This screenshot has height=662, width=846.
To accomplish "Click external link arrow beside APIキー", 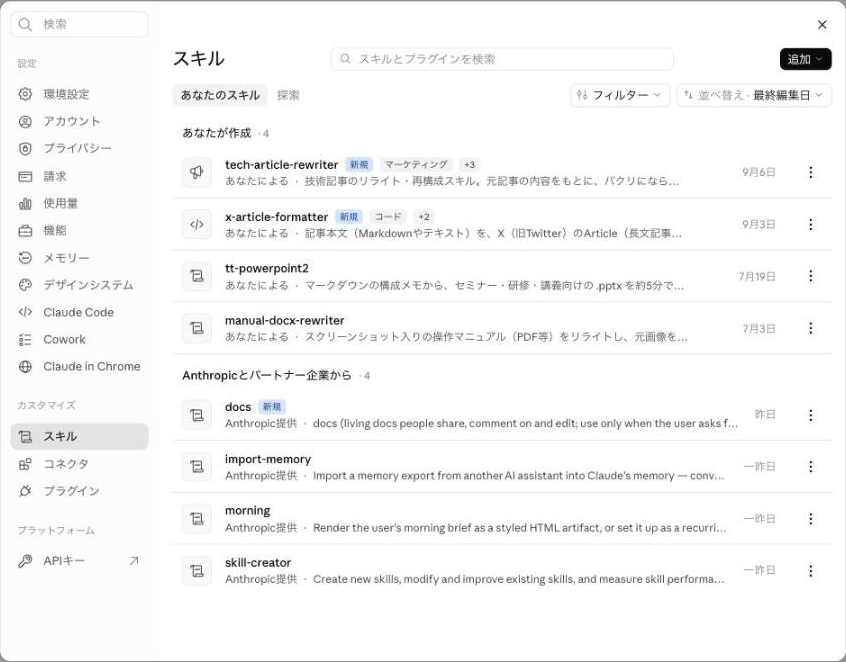I will [134, 561].
